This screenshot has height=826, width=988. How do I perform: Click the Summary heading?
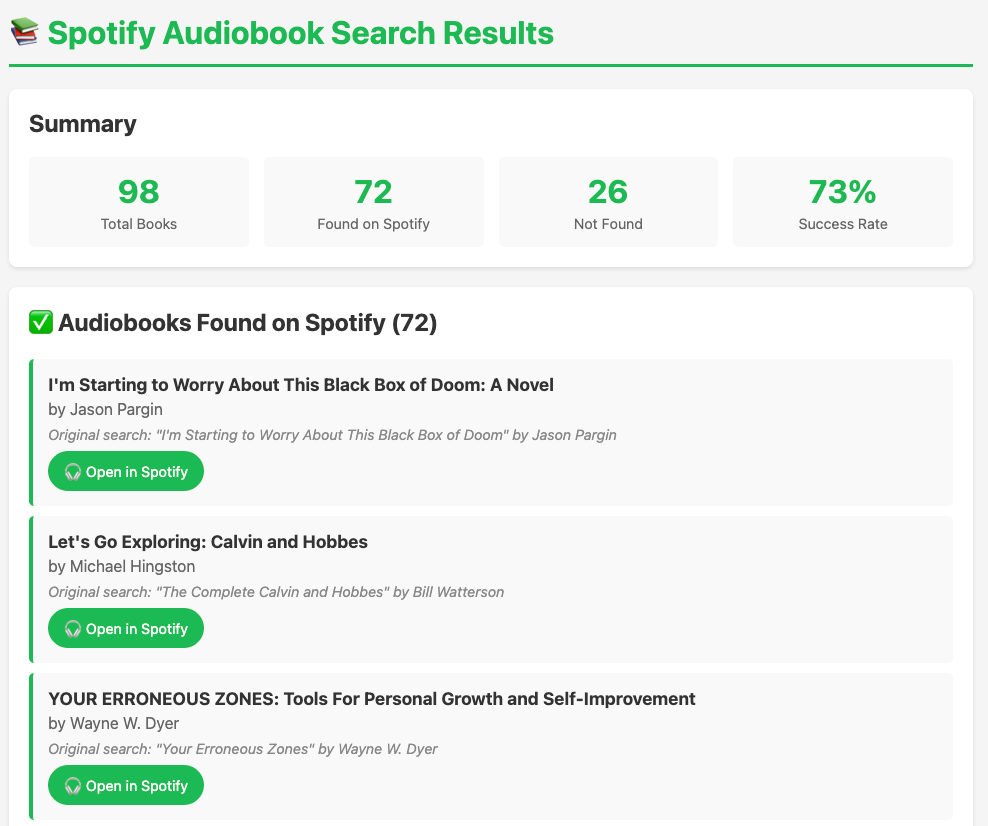click(x=83, y=124)
